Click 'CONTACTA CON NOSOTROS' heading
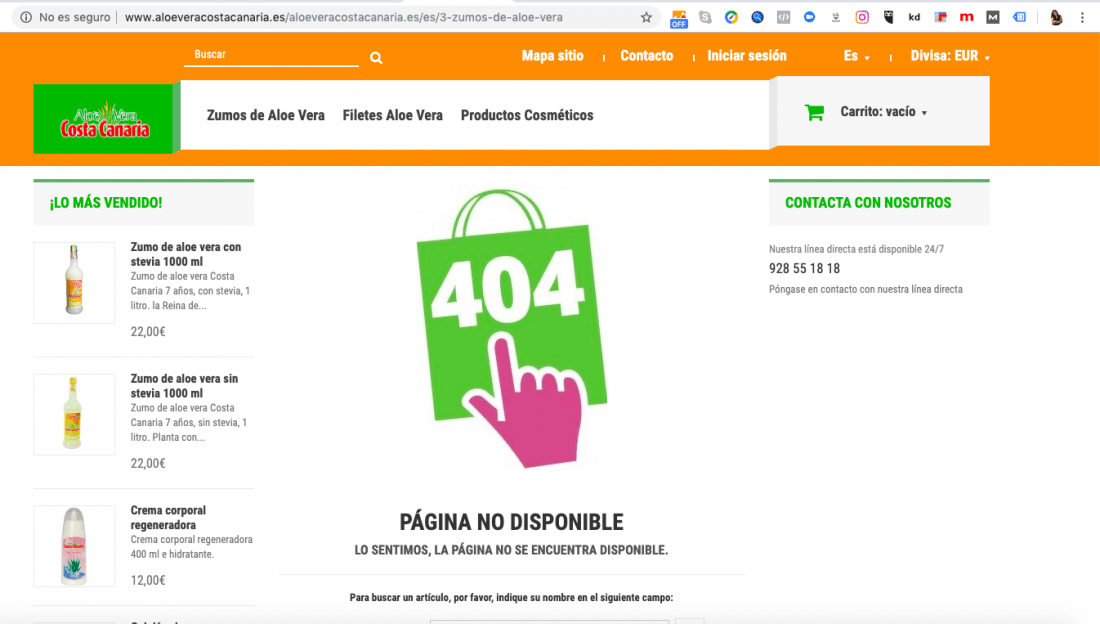 [868, 203]
